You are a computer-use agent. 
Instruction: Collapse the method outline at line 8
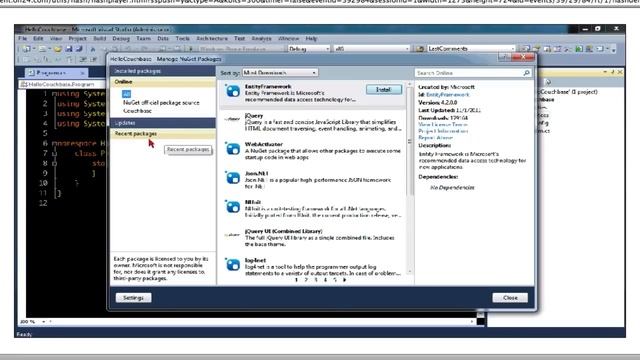pyautogui.click(x=55, y=163)
